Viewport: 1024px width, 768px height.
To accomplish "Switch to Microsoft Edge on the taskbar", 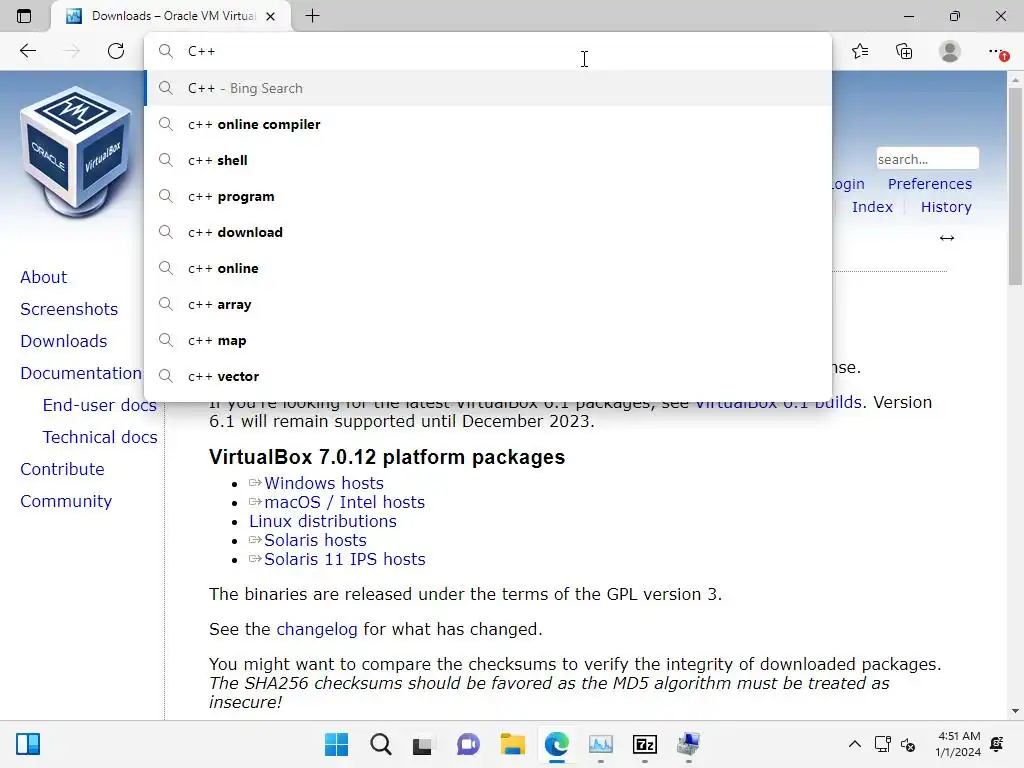I will [x=556, y=744].
